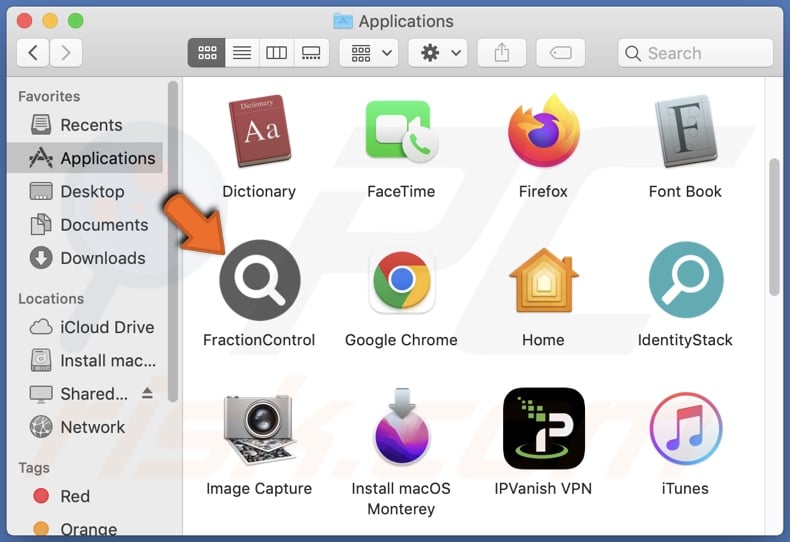Viewport: 790px width, 542px height.
Task: Click the Share toolbar button
Action: (x=501, y=53)
